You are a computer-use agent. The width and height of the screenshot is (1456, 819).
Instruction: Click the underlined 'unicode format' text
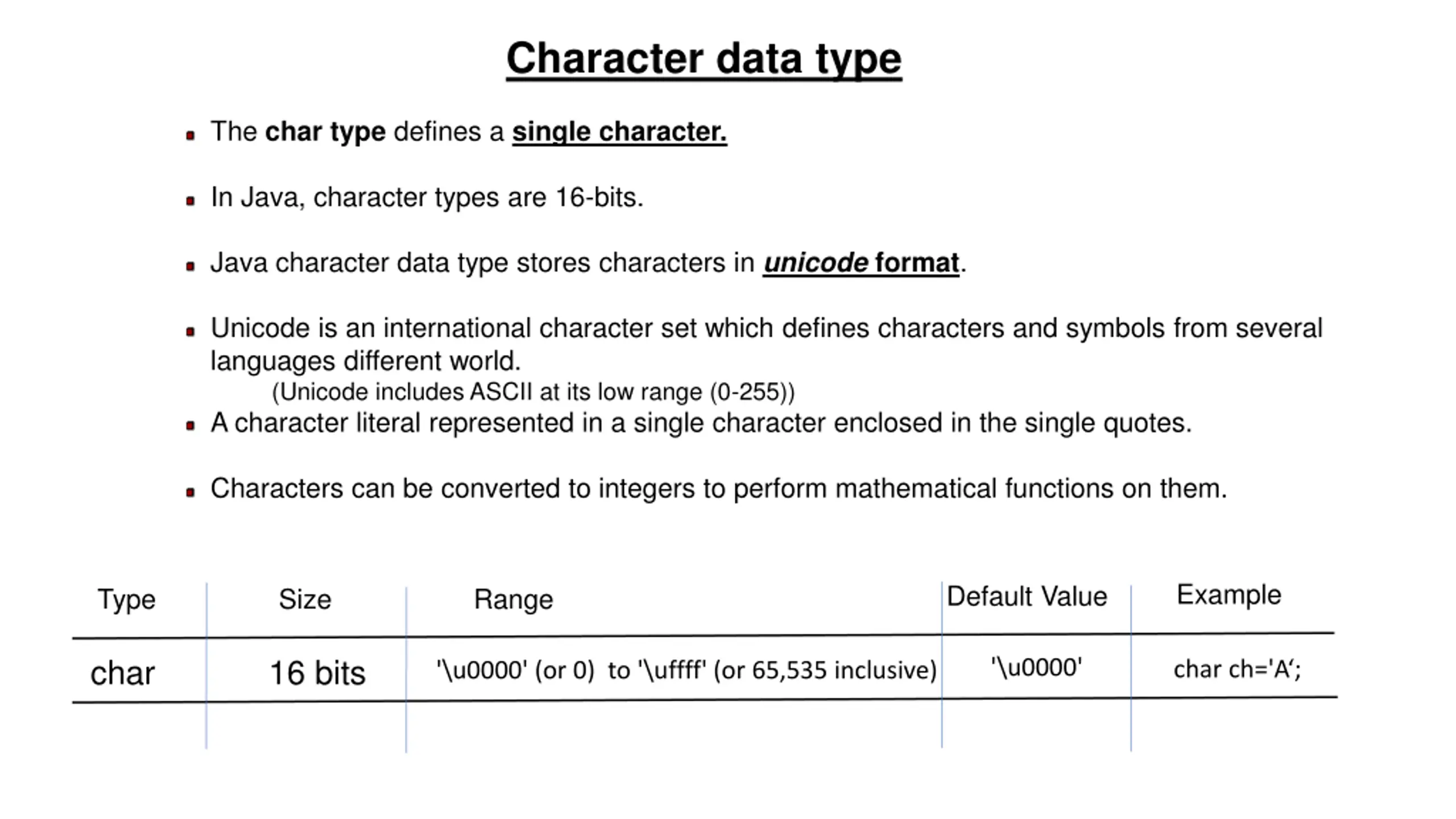click(861, 263)
